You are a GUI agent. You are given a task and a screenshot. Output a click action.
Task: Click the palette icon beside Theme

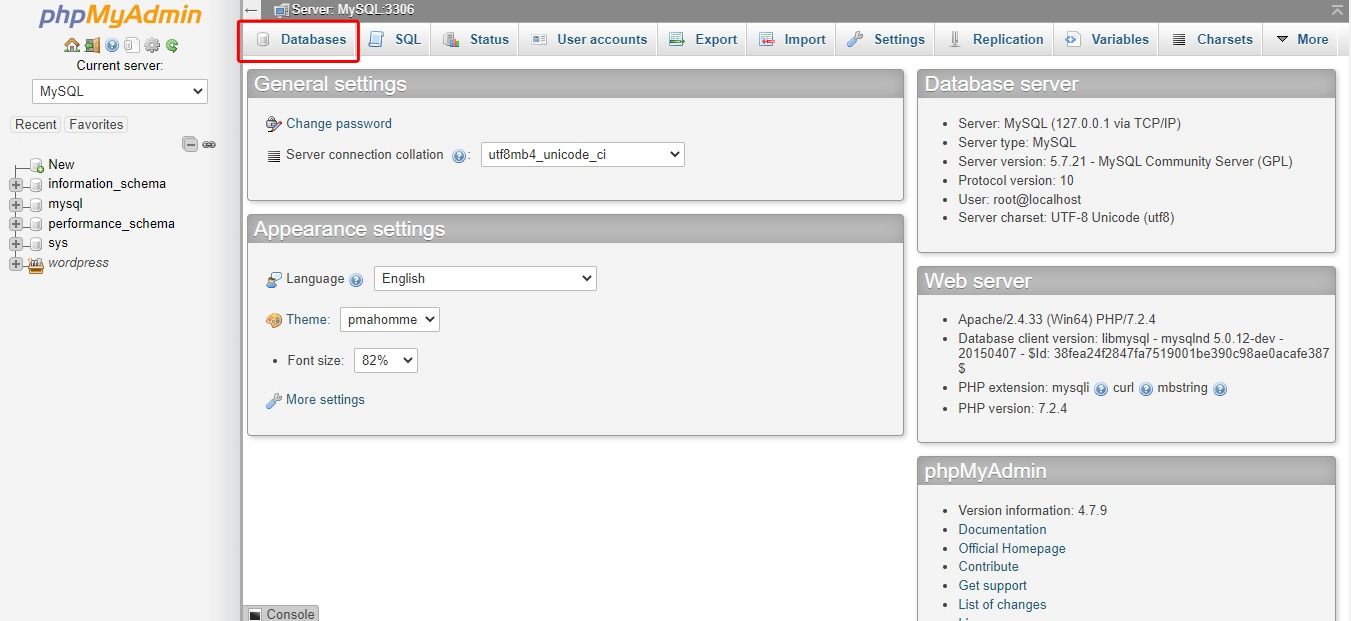coord(274,320)
